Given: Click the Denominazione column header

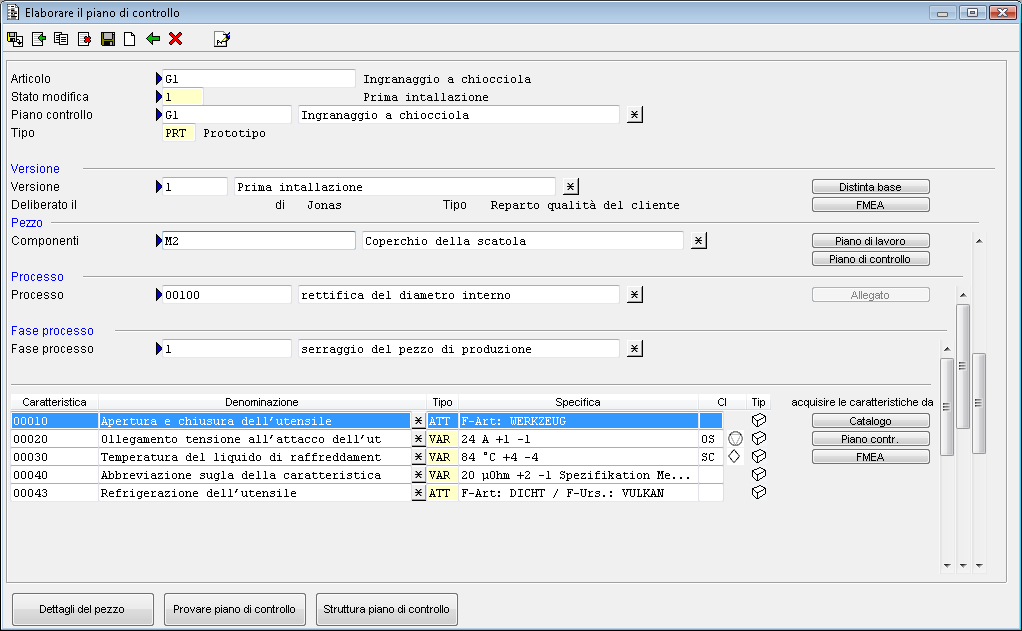Looking at the screenshot, I should tap(261, 402).
